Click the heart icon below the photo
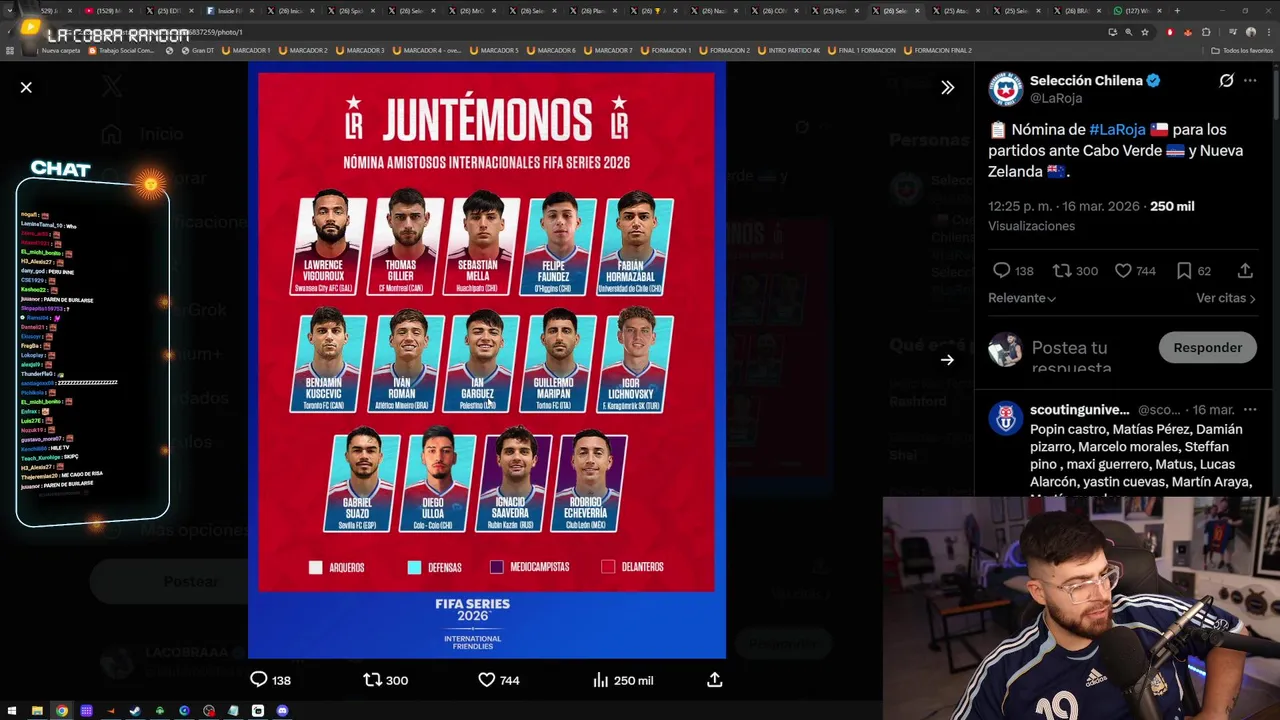 [x=487, y=680]
